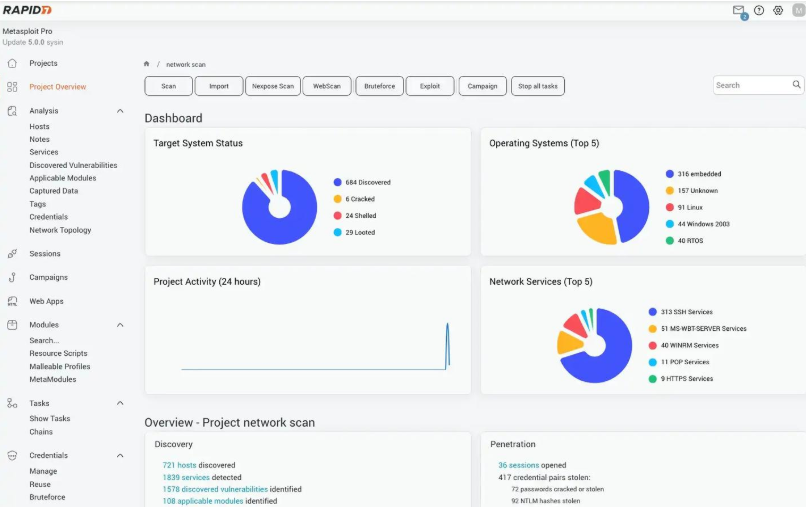Open Malleable Profiles under Modules

pyautogui.click(x=60, y=366)
